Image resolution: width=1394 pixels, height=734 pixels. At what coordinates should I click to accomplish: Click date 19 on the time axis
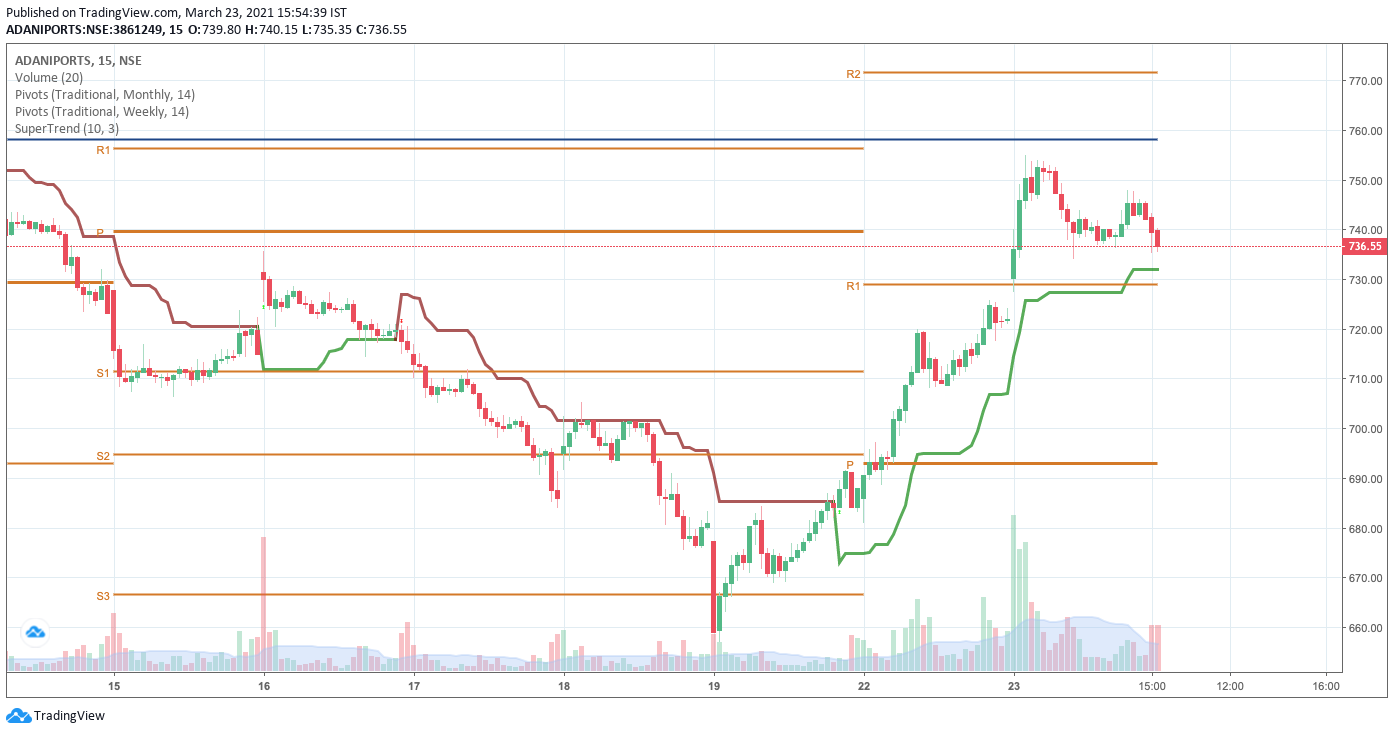pyautogui.click(x=714, y=686)
